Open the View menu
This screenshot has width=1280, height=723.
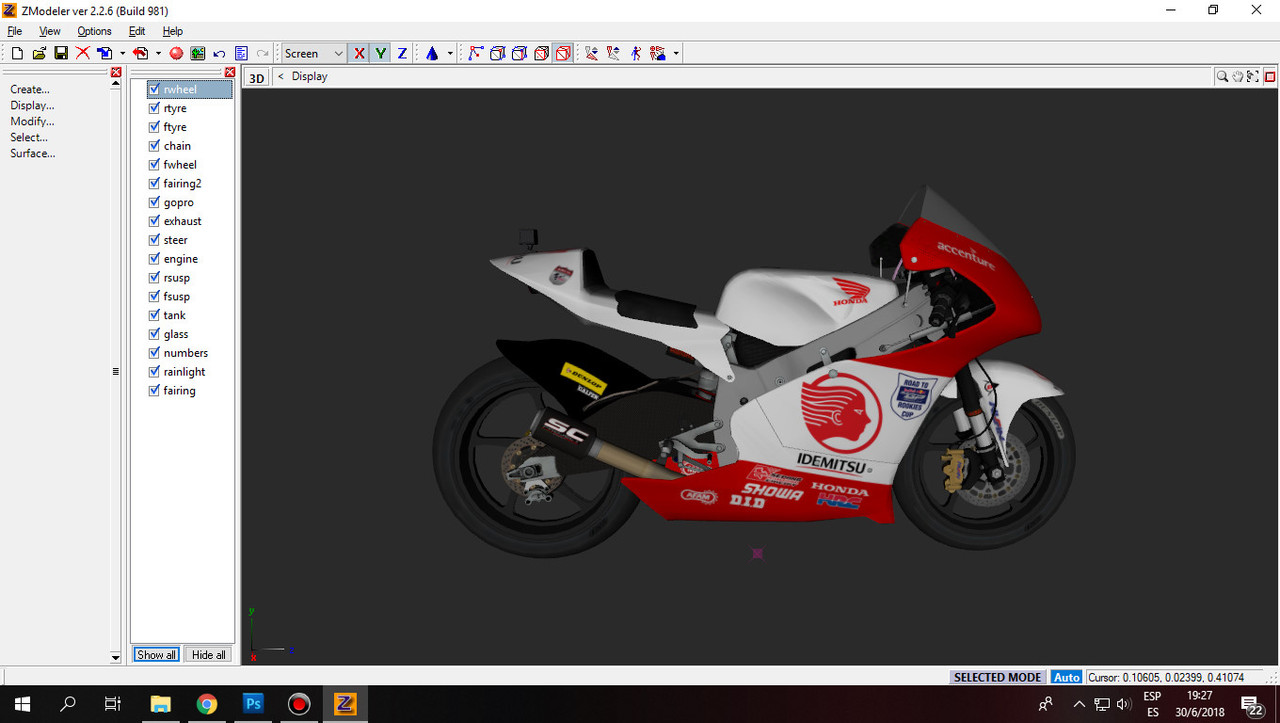tap(50, 31)
